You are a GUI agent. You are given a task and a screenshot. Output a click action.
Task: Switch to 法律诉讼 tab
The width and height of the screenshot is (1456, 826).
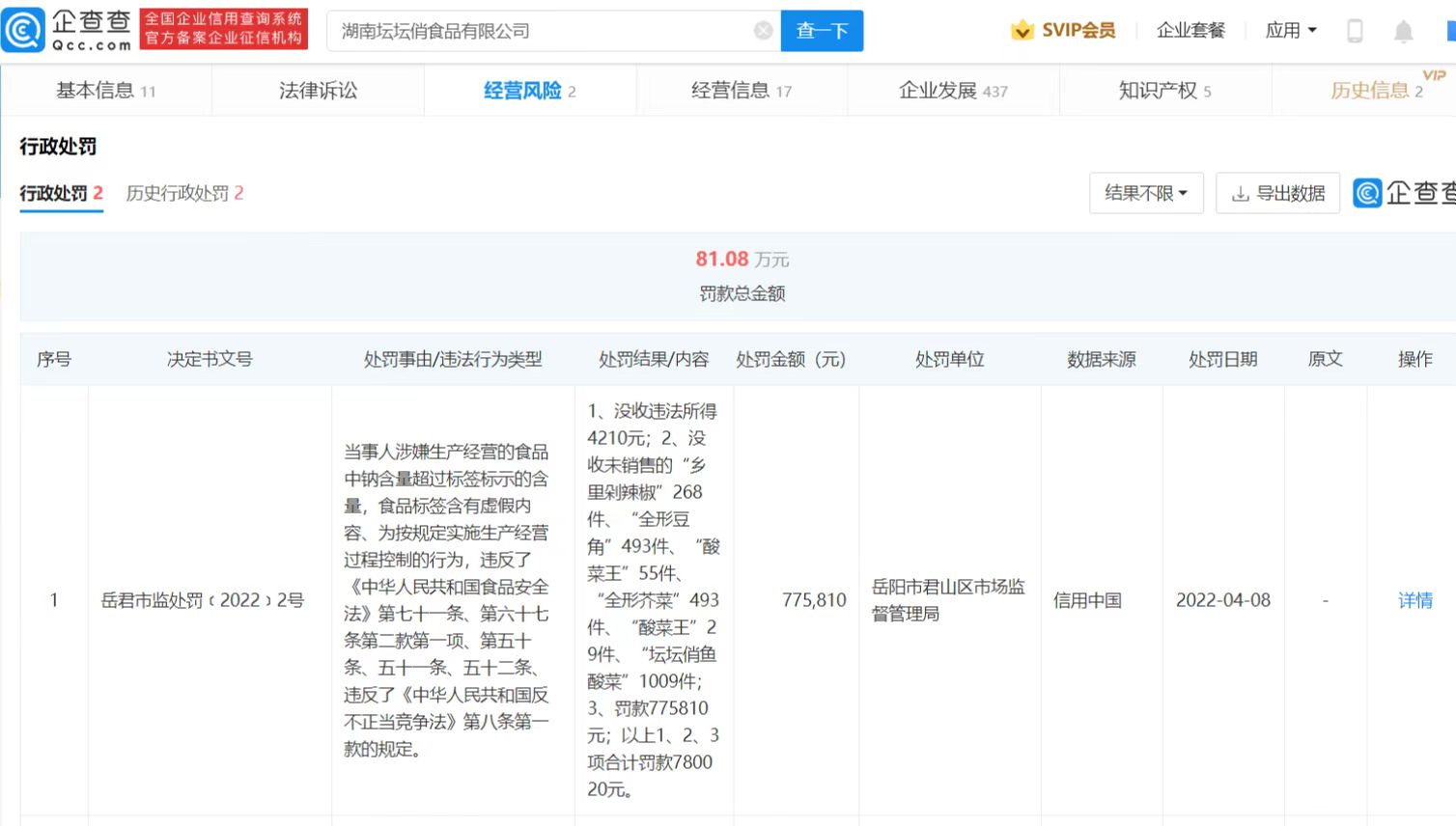[x=318, y=91]
